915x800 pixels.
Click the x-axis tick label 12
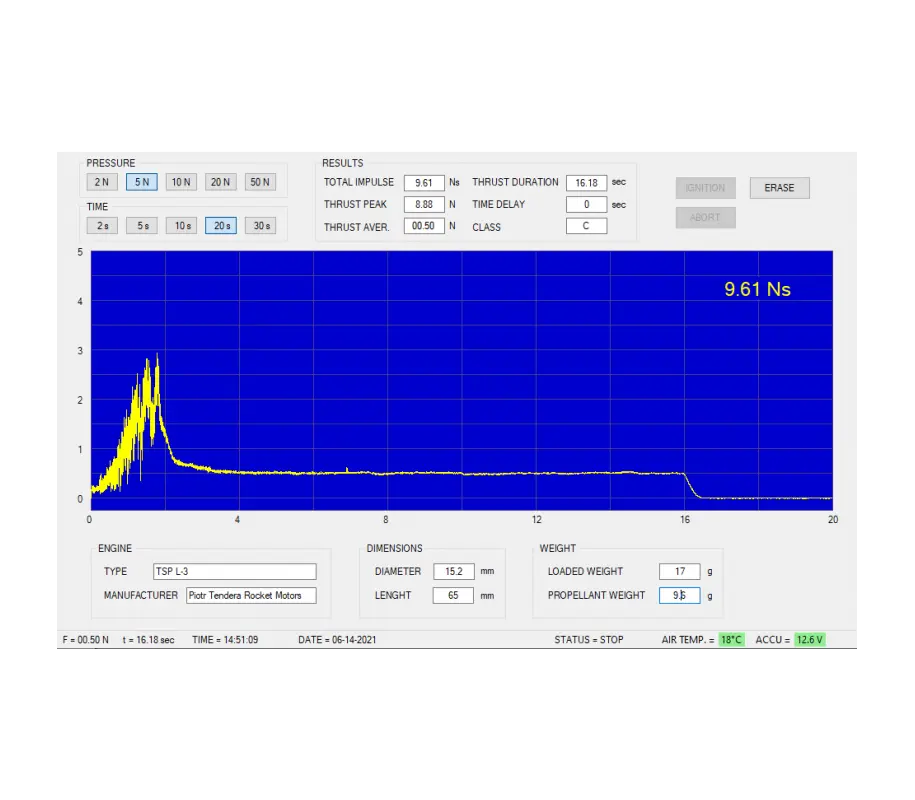(537, 519)
